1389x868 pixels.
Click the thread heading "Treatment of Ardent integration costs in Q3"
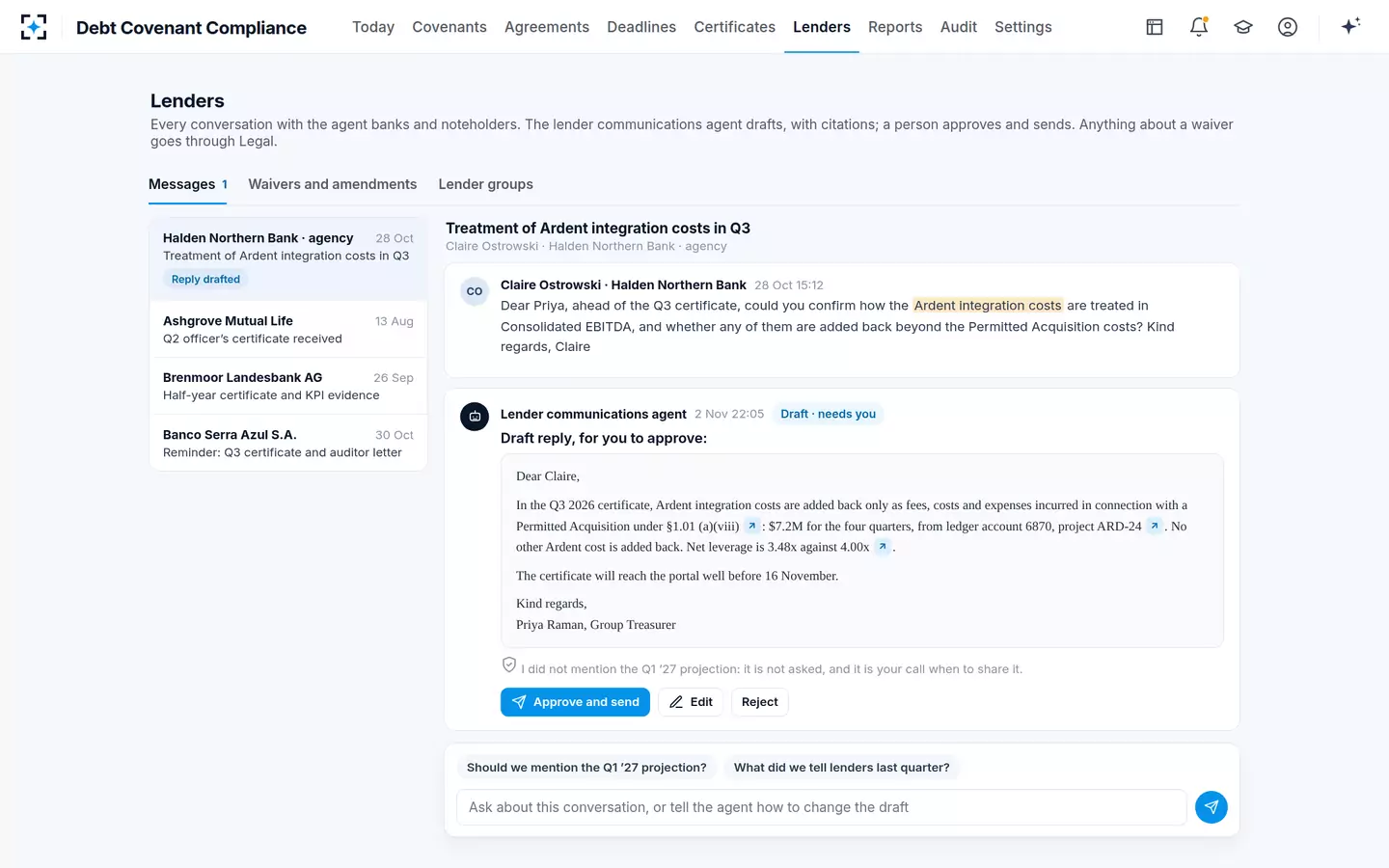[598, 229]
